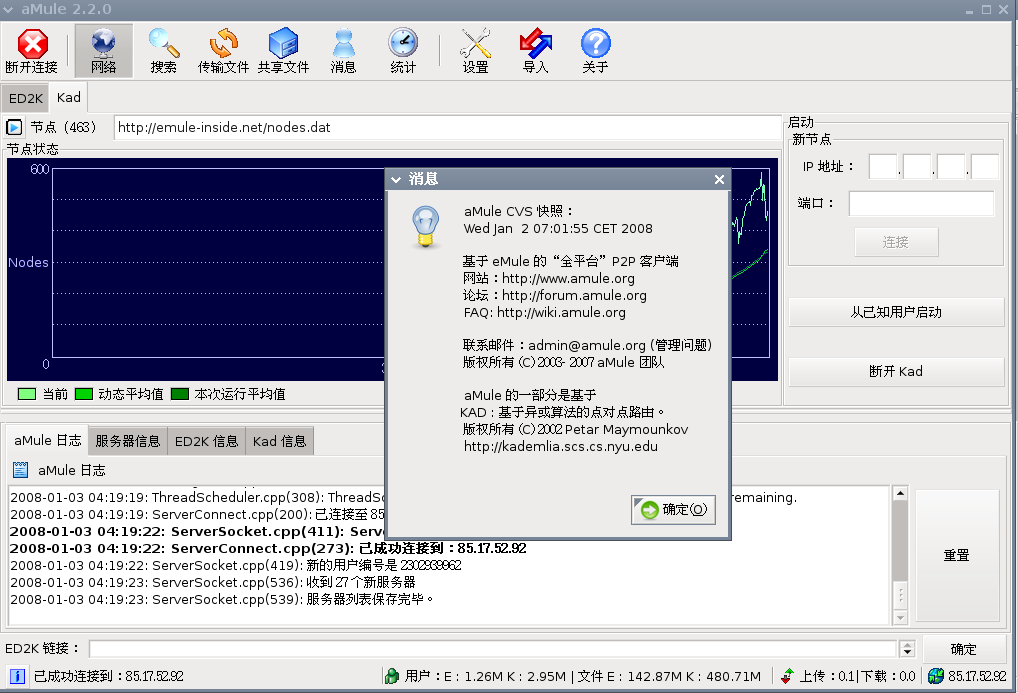Click the 断开 Kad button
The width and height of the screenshot is (1018, 693).
coord(896,371)
